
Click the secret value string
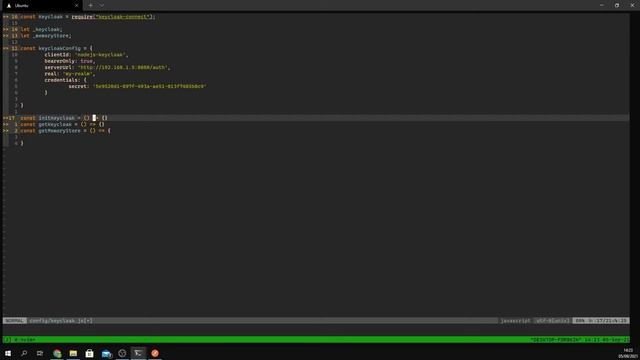coord(149,87)
